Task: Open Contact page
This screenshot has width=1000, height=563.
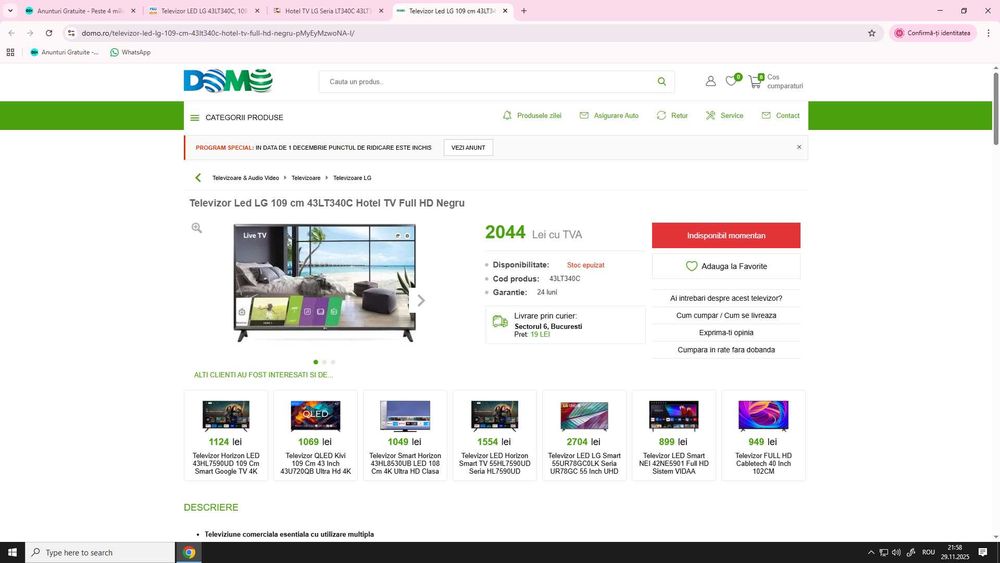Action: [x=781, y=115]
